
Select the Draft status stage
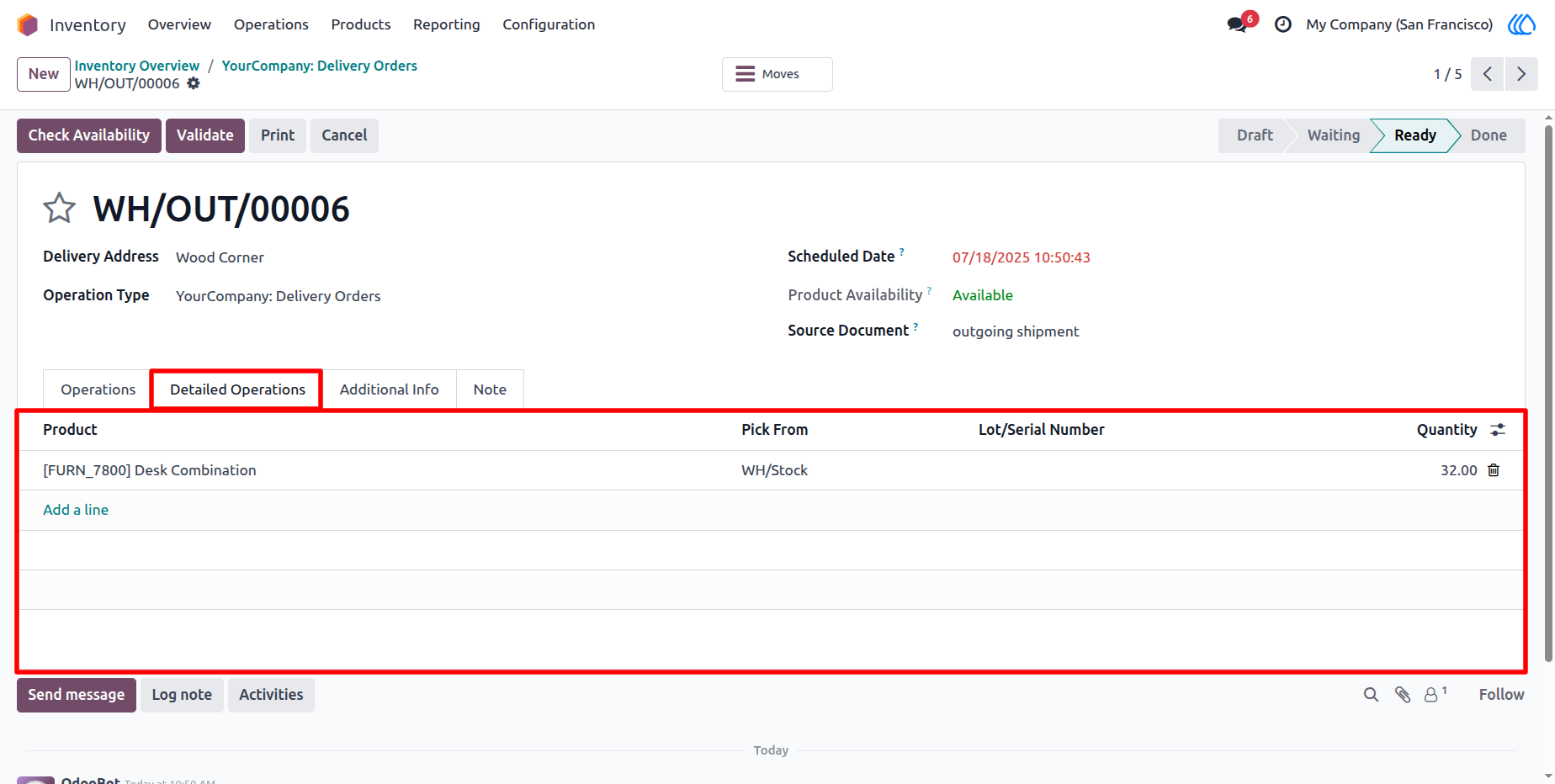tap(1254, 135)
